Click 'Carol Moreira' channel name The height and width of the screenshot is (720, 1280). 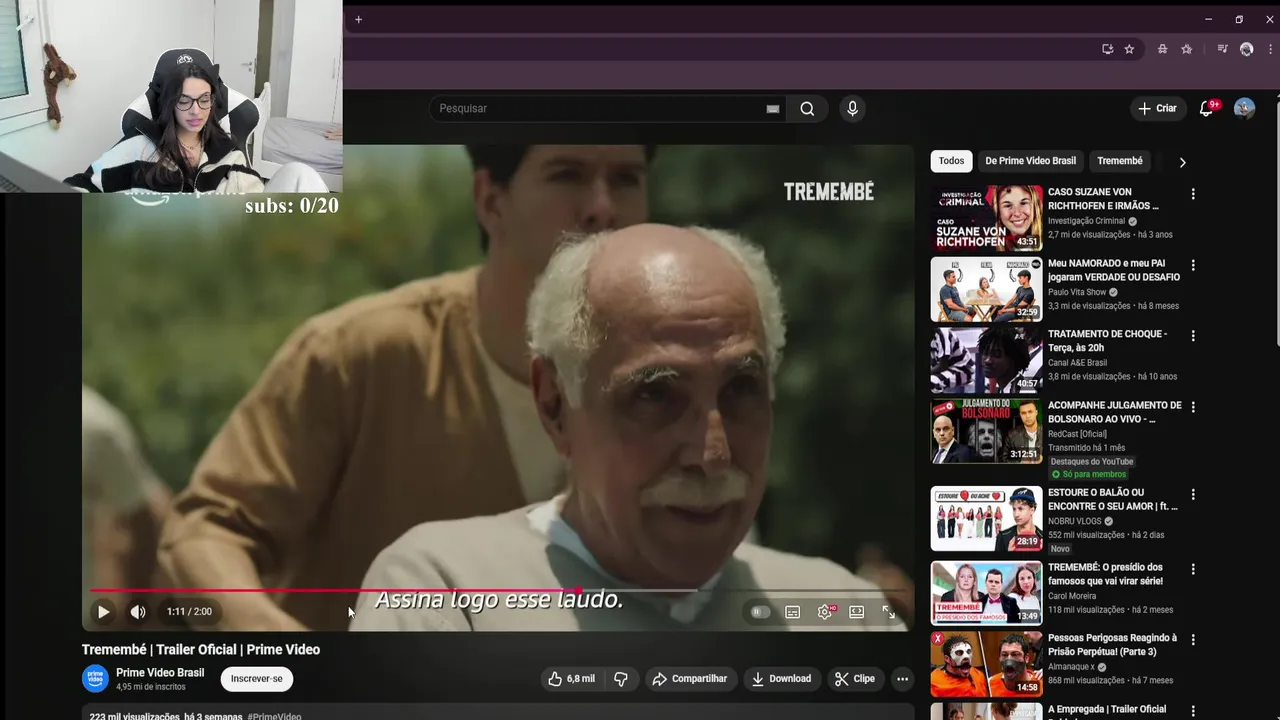(x=1072, y=596)
